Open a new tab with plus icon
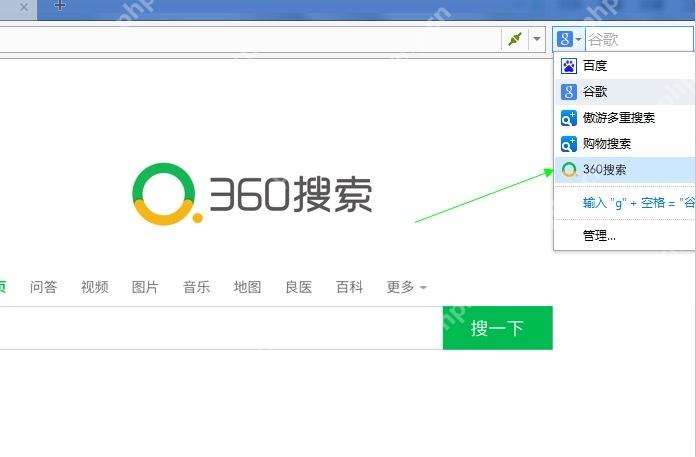The height and width of the screenshot is (457, 696). pos(60,6)
